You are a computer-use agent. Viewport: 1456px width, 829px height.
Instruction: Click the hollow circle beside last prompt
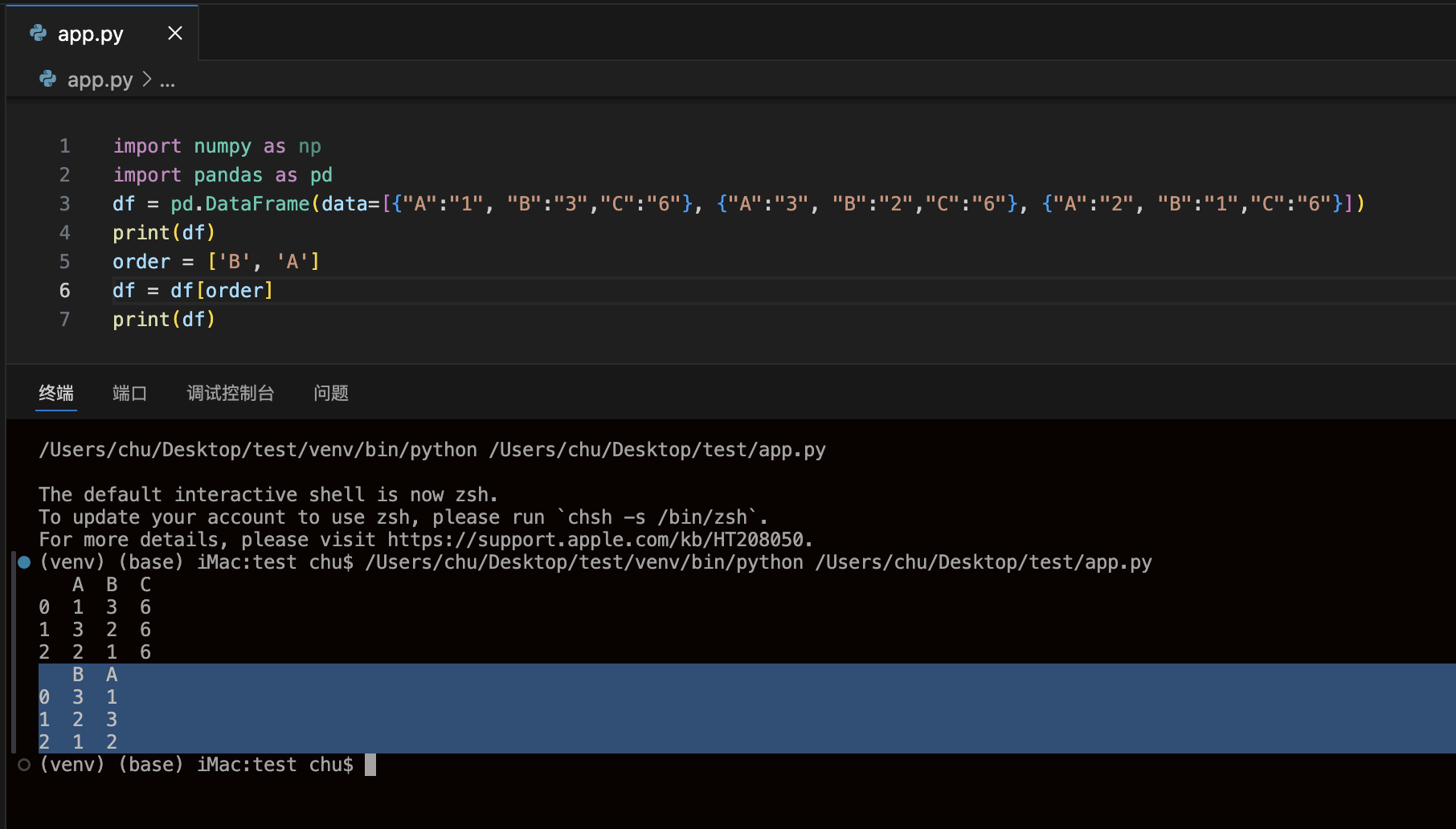[x=24, y=765]
